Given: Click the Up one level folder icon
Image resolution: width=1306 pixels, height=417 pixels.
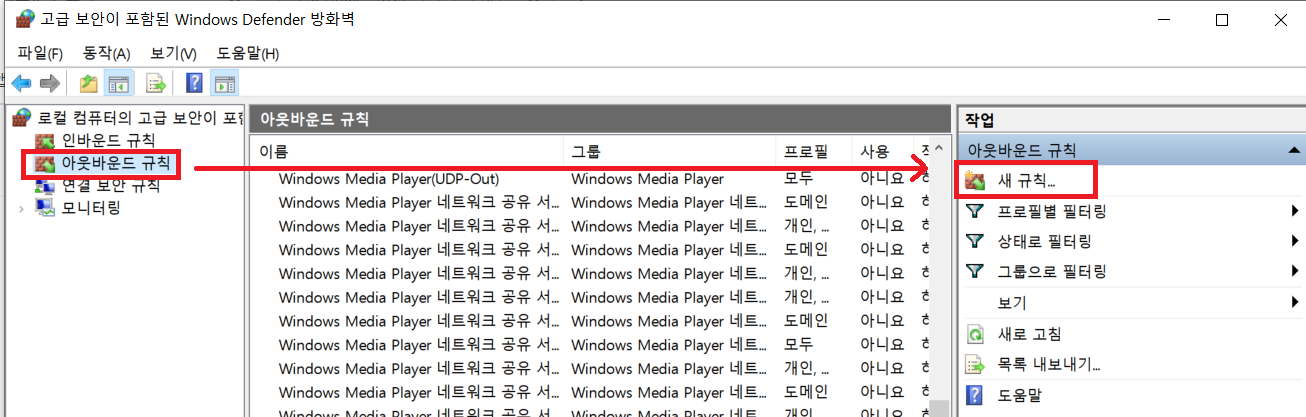Looking at the screenshot, I should click(x=89, y=84).
